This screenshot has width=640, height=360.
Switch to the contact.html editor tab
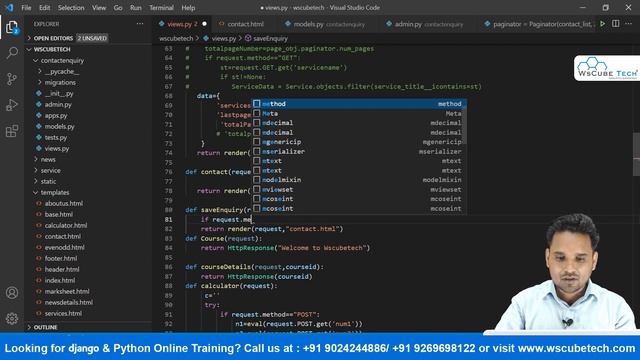(245, 24)
